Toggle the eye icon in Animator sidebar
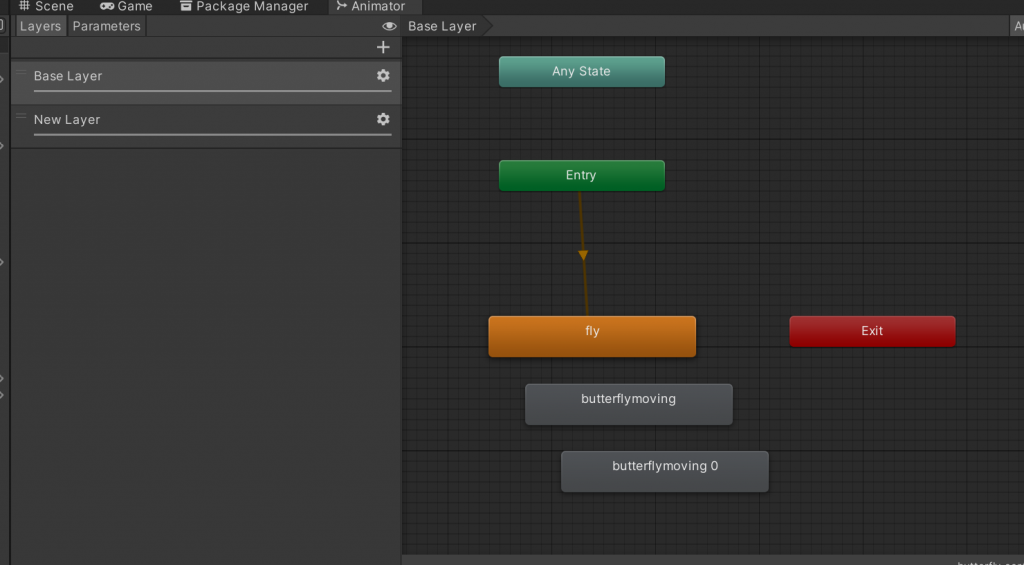 [x=389, y=26]
